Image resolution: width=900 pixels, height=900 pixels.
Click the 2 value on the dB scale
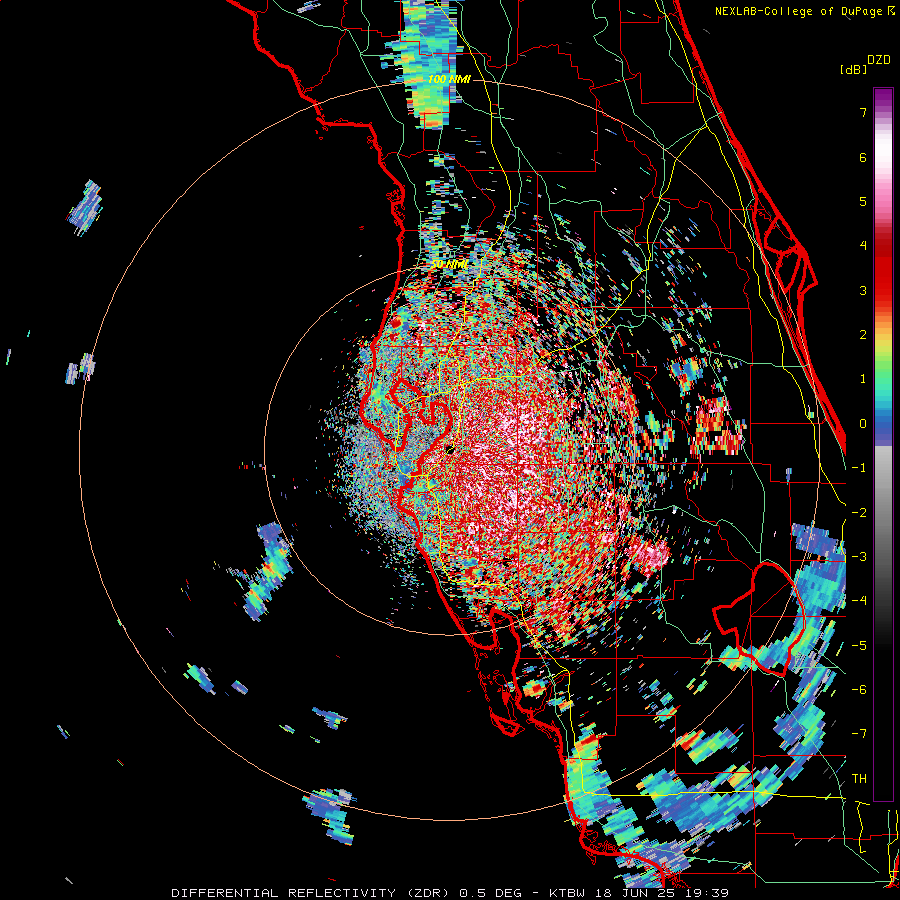tap(863, 335)
